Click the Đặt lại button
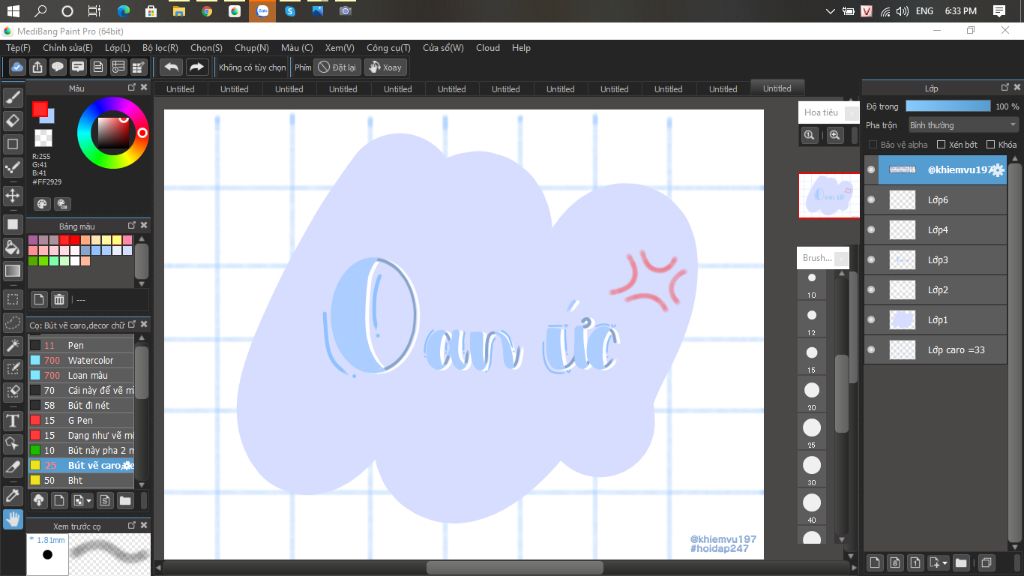This screenshot has width=1024, height=576. click(337, 67)
